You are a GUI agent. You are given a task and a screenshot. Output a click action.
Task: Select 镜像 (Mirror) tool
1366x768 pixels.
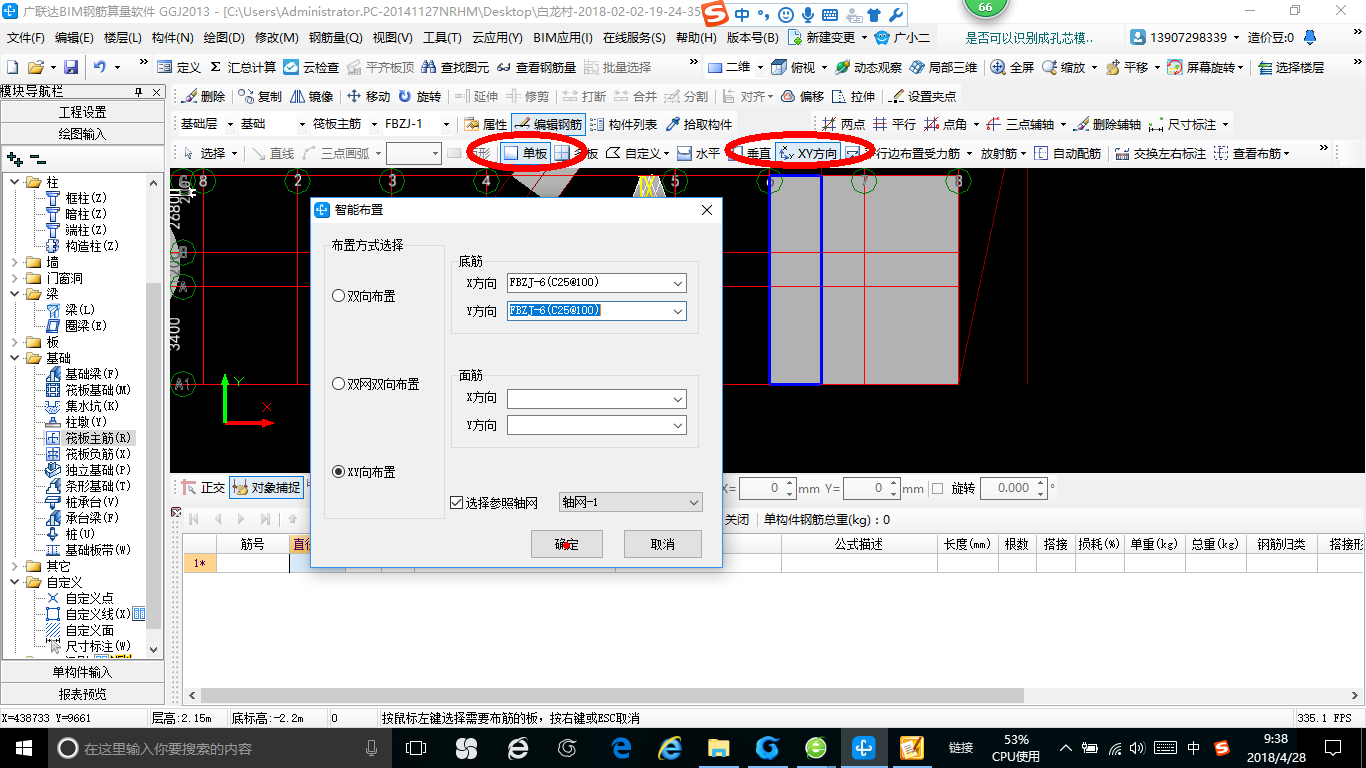click(311, 96)
